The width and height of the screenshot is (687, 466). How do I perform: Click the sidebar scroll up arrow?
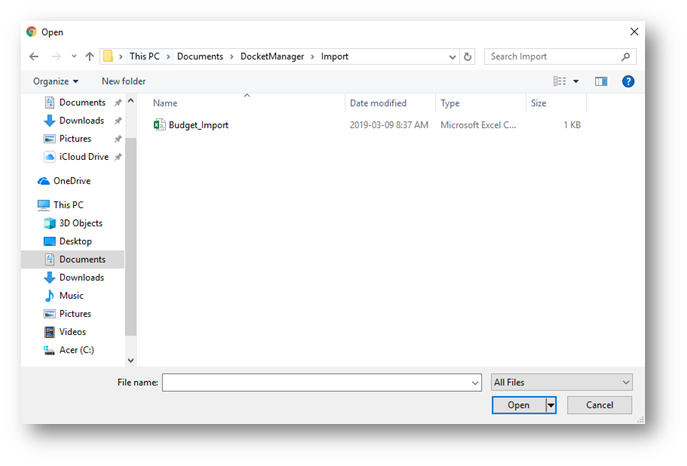pos(131,101)
